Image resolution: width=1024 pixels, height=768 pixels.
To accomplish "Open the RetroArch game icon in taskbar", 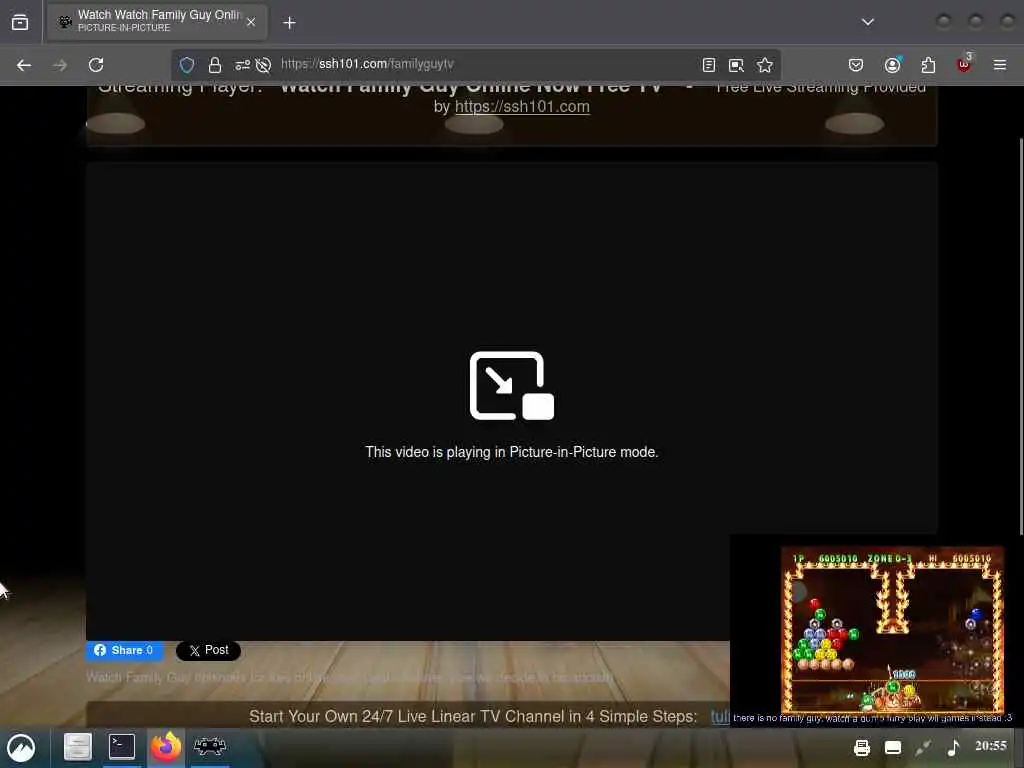I will [x=210, y=746].
